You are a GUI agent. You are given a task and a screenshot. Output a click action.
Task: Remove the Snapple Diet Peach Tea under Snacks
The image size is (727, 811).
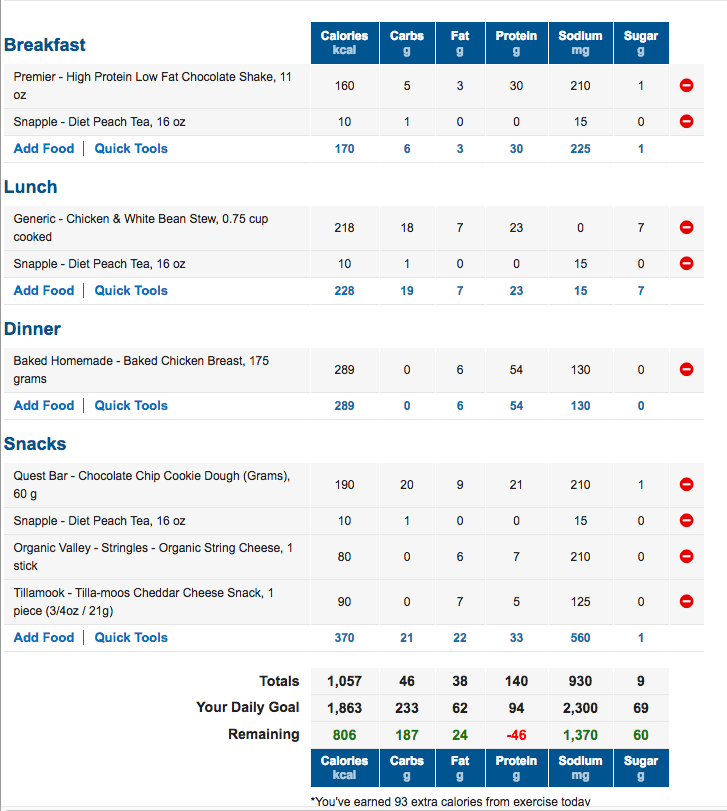tap(686, 520)
